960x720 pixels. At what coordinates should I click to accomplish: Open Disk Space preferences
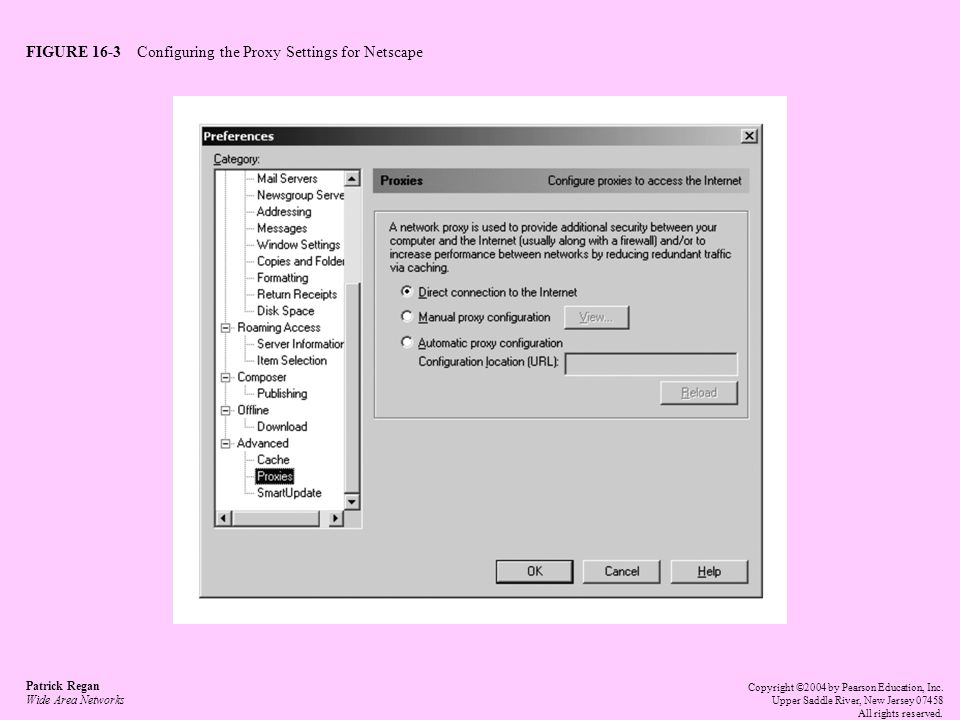click(285, 310)
